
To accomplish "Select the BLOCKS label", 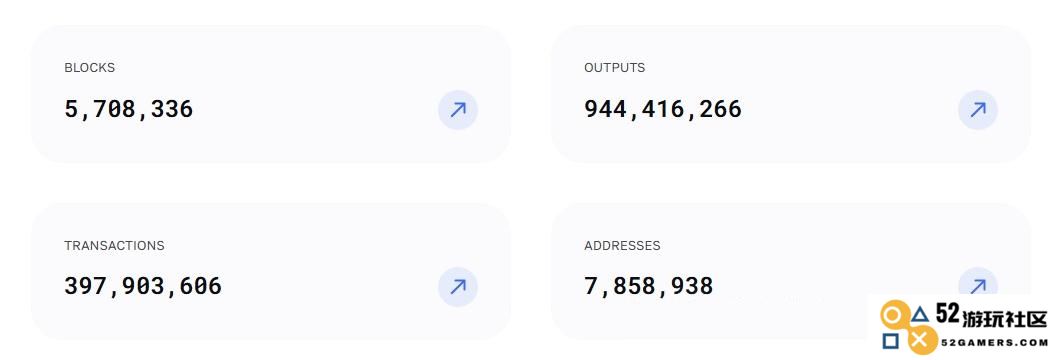I will point(90,67).
